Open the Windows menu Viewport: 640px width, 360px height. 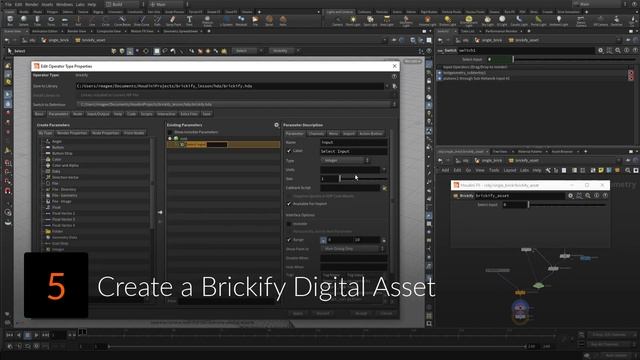(x=64, y=4)
